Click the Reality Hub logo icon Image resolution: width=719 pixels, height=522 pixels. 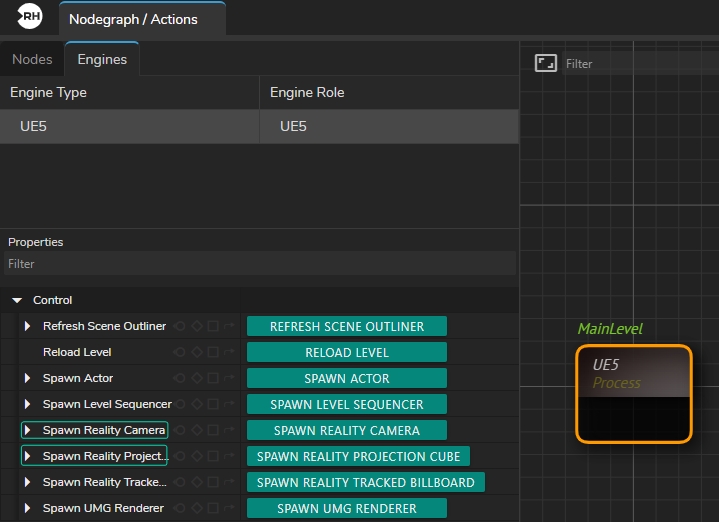tap(30, 16)
